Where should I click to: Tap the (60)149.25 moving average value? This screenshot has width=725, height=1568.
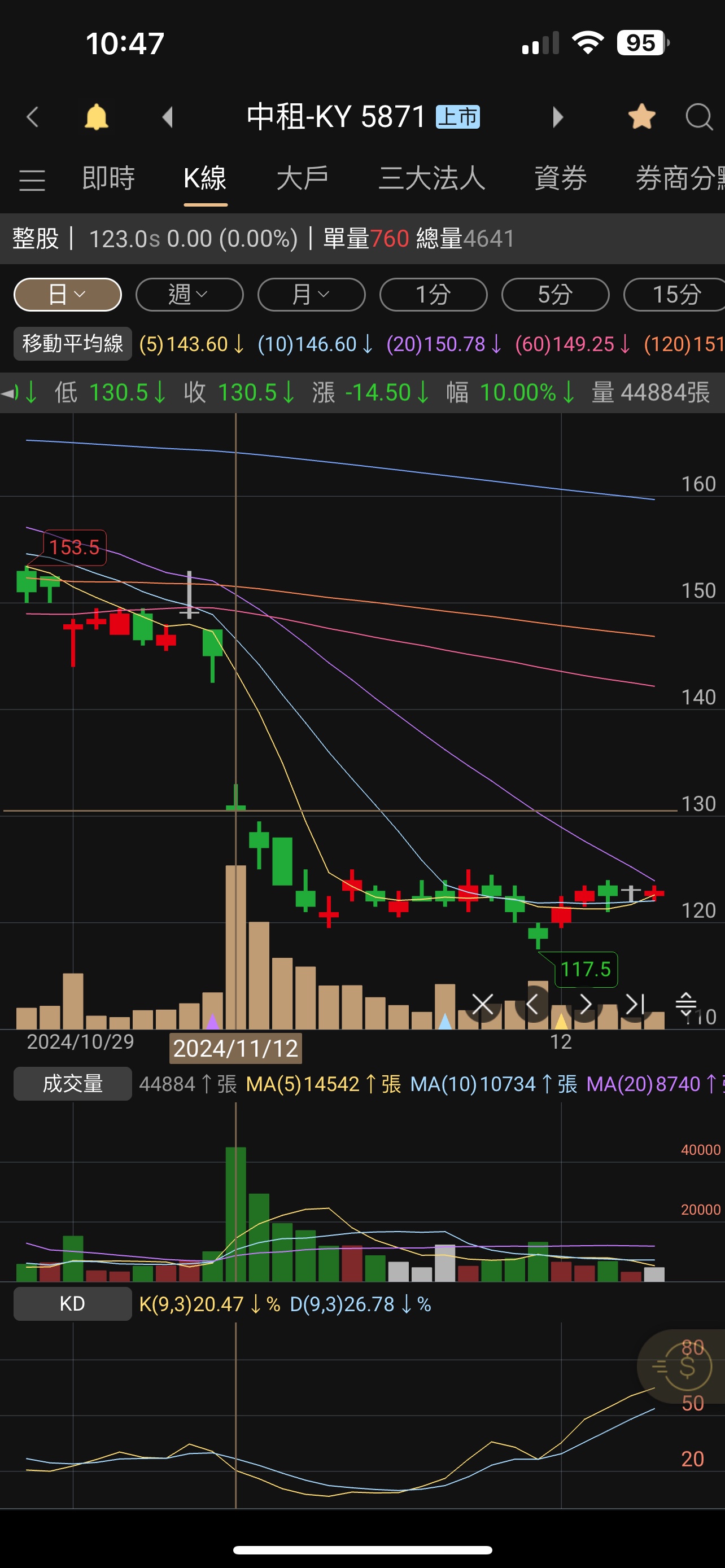pos(573,344)
